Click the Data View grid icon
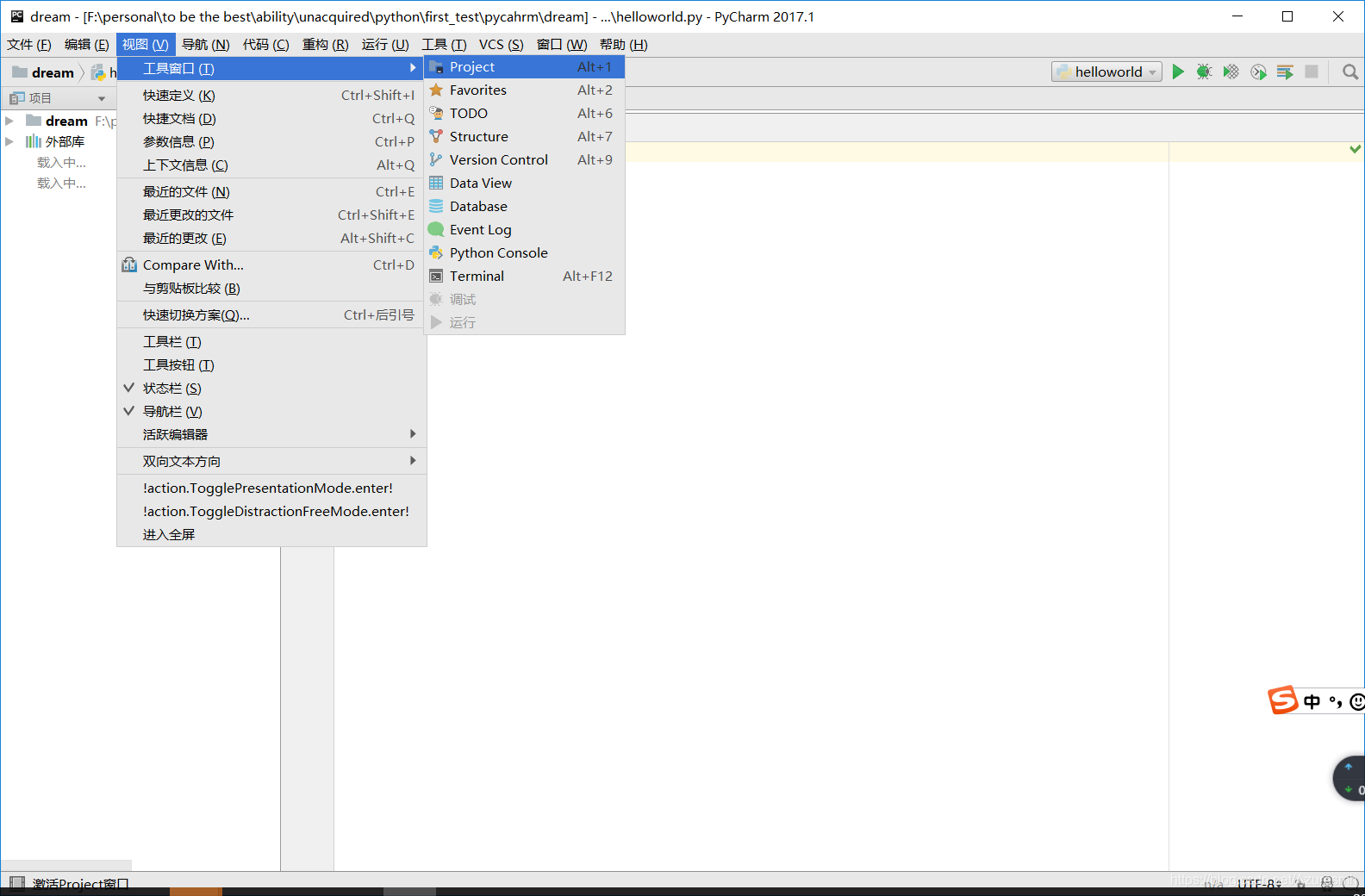The height and width of the screenshot is (896, 1365). [436, 183]
